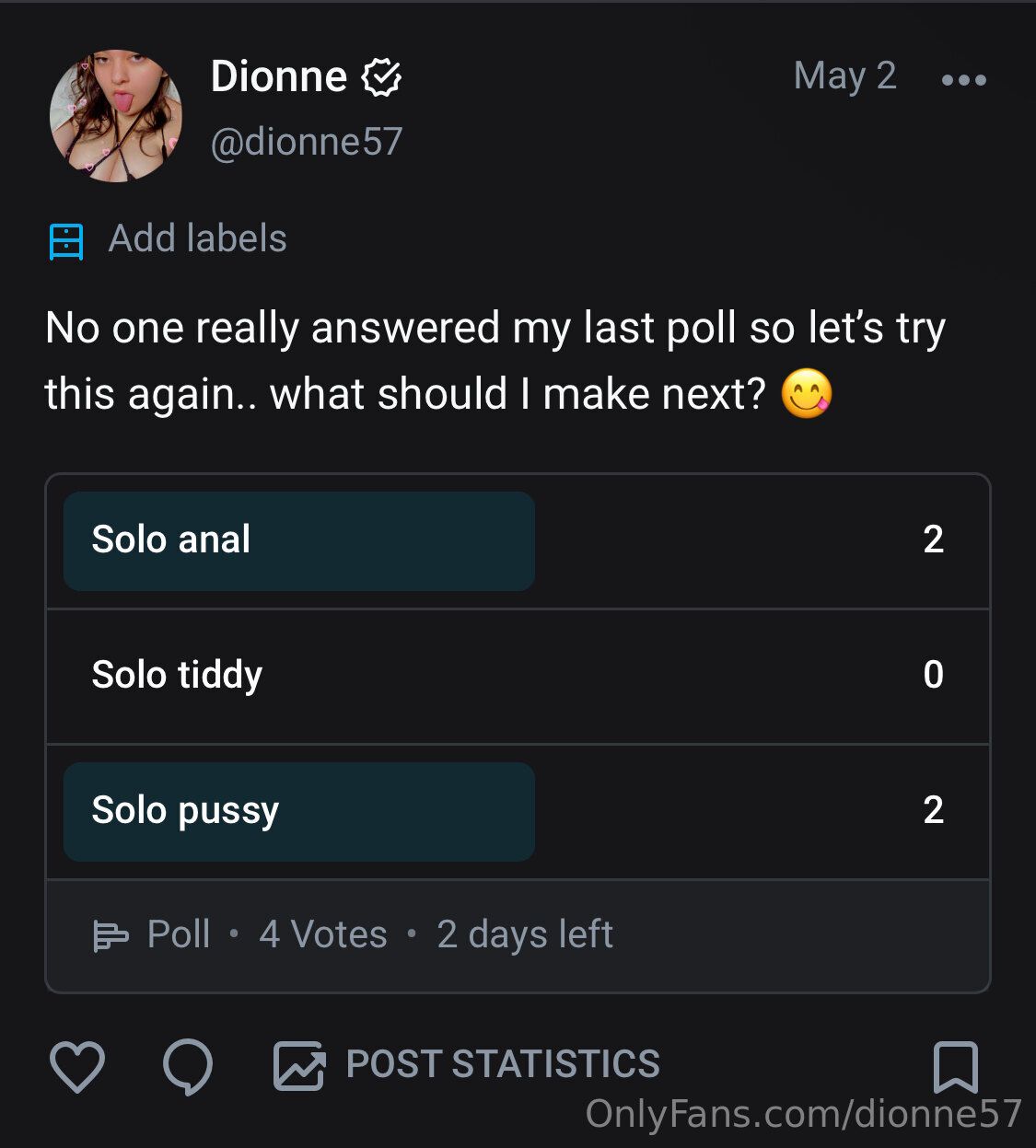Click the Add labels text
Viewport: 1036px width, 1148px height.
197,239
